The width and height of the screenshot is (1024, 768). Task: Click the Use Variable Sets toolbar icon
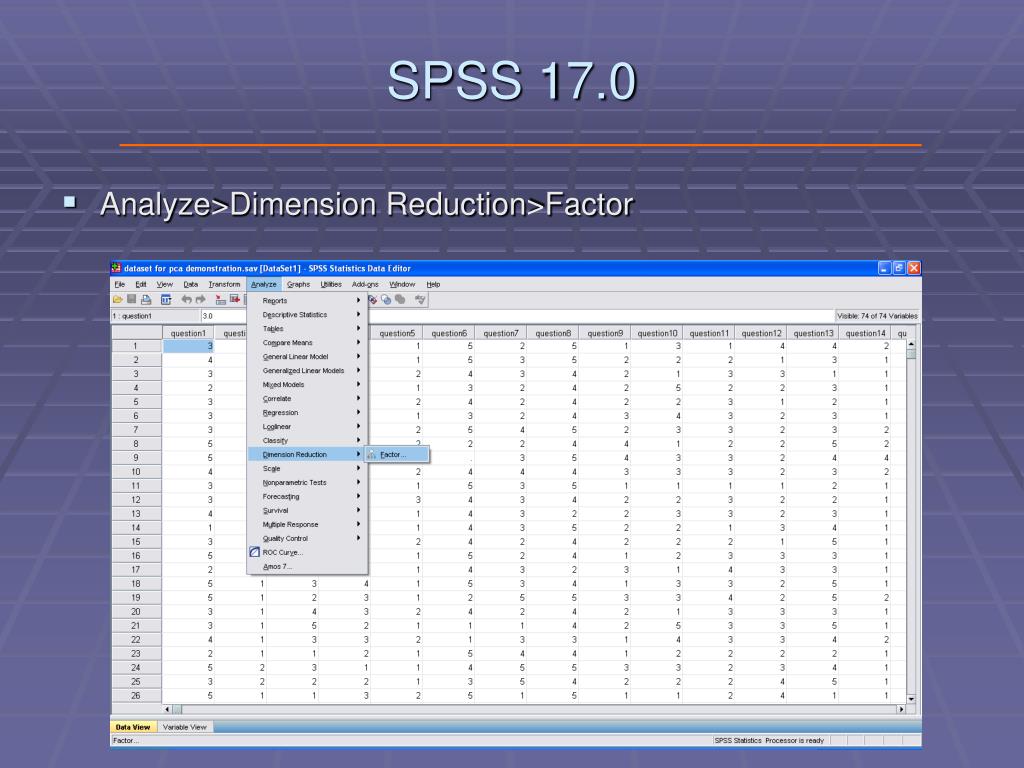386,300
